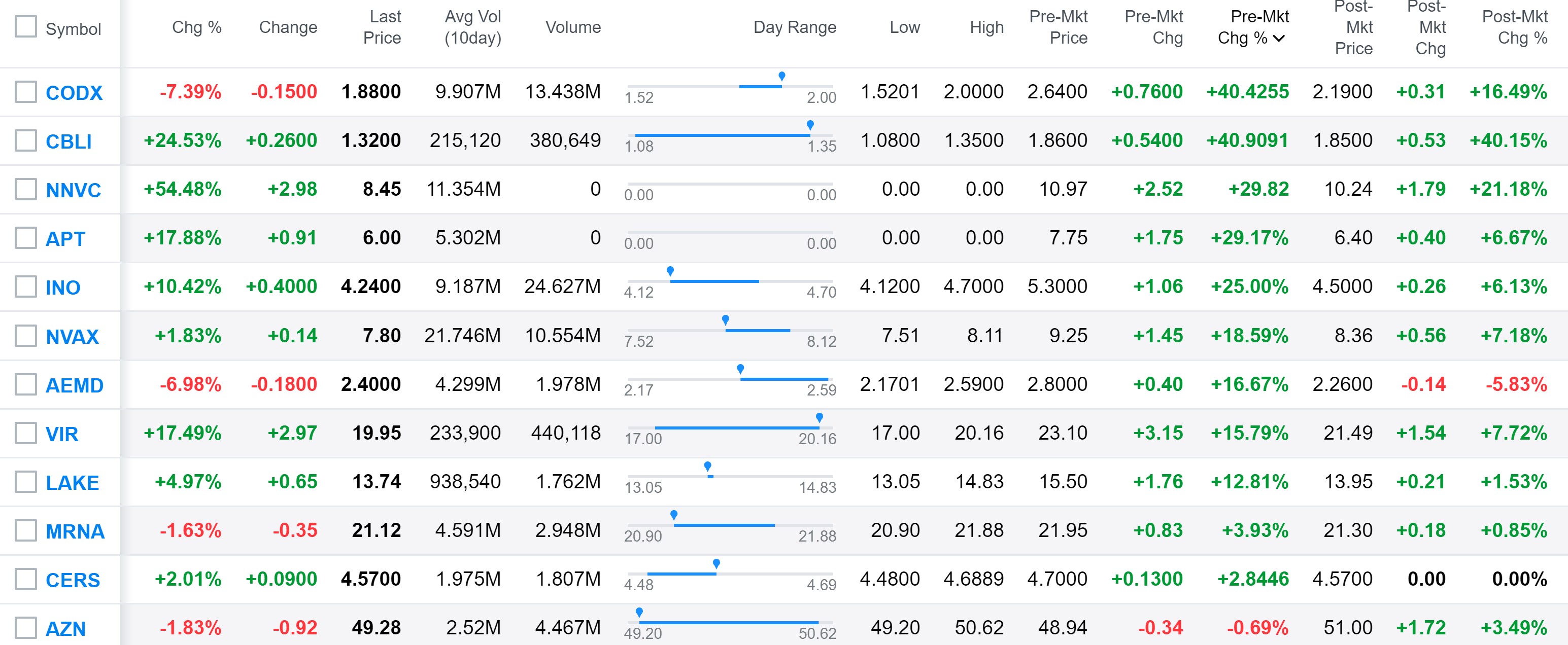Click the MRNA day range bar
The width and height of the screenshot is (1568, 645).
tap(724, 525)
